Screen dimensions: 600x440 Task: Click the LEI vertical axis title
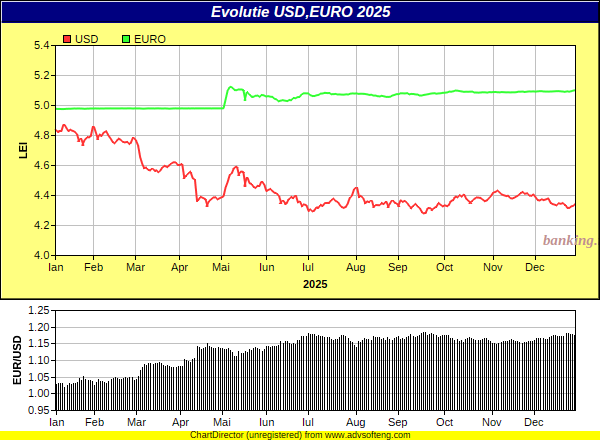[x=23, y=150]
